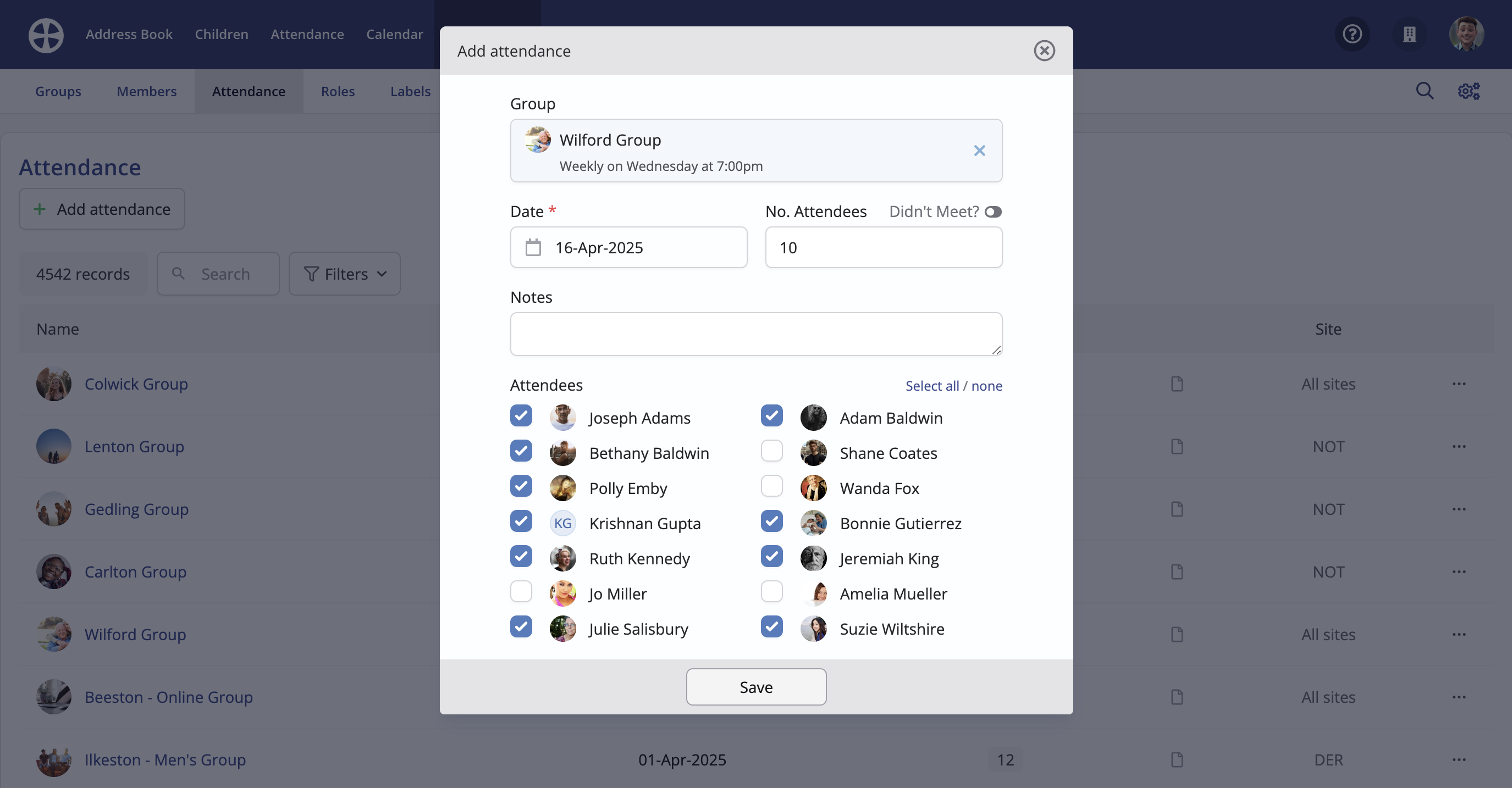This screenshot has width=1512, height=788.
Task: Check the Jo Miller checkbox
Action: click(521, 592)
